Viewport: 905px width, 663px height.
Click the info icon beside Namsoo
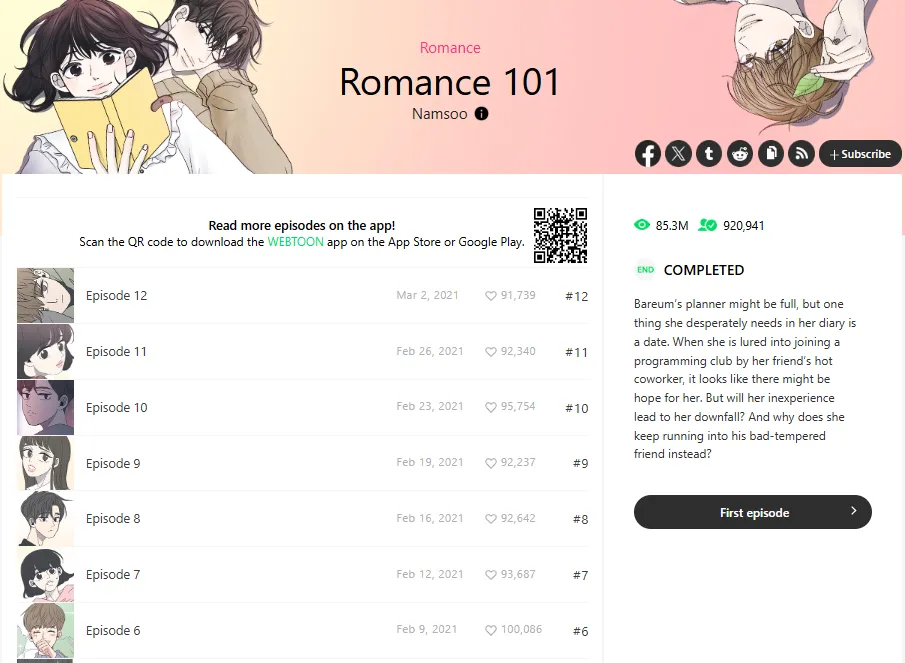pos(481,114)
